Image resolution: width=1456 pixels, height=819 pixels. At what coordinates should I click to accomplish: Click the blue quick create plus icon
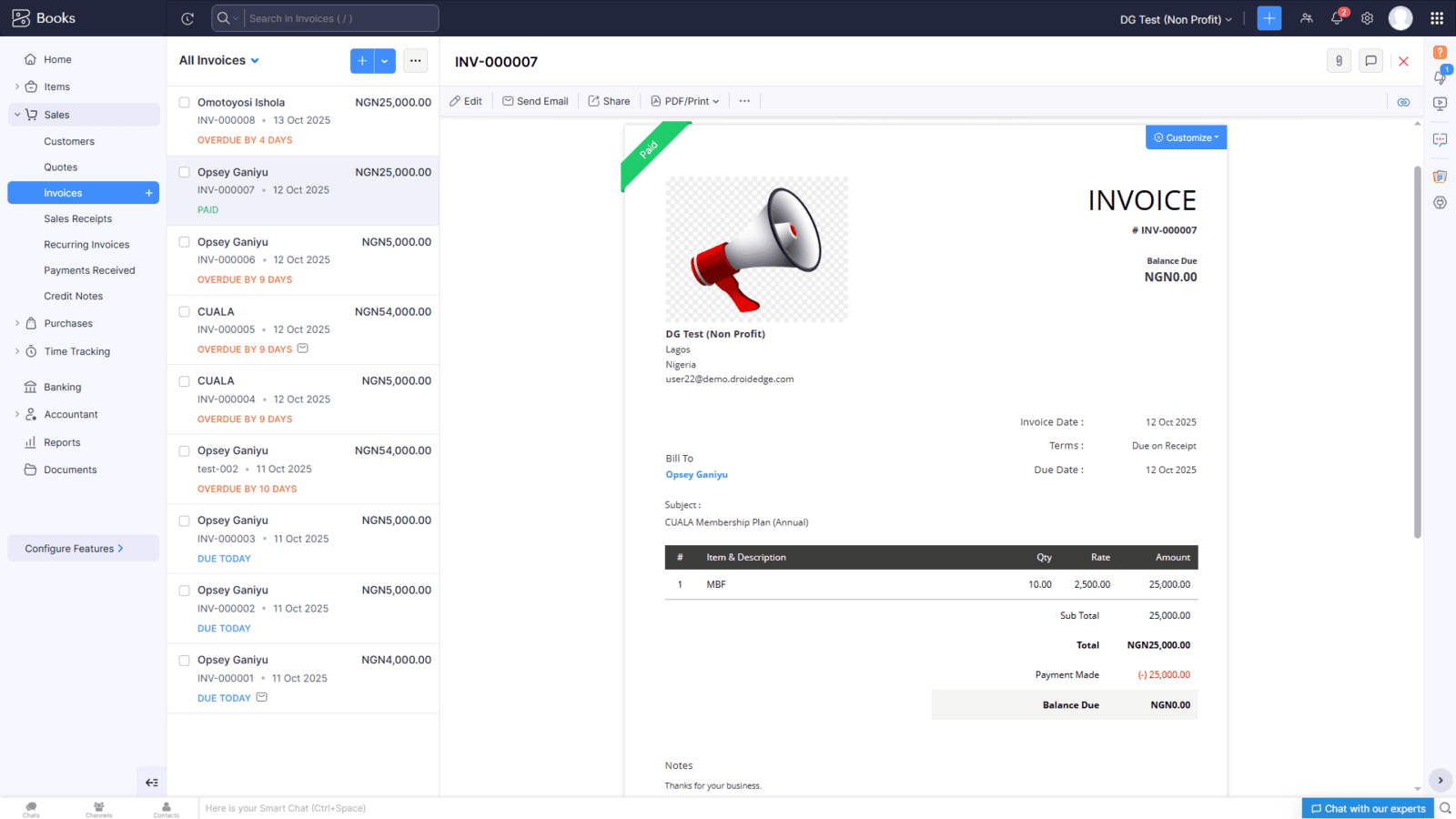point(1269,18)
